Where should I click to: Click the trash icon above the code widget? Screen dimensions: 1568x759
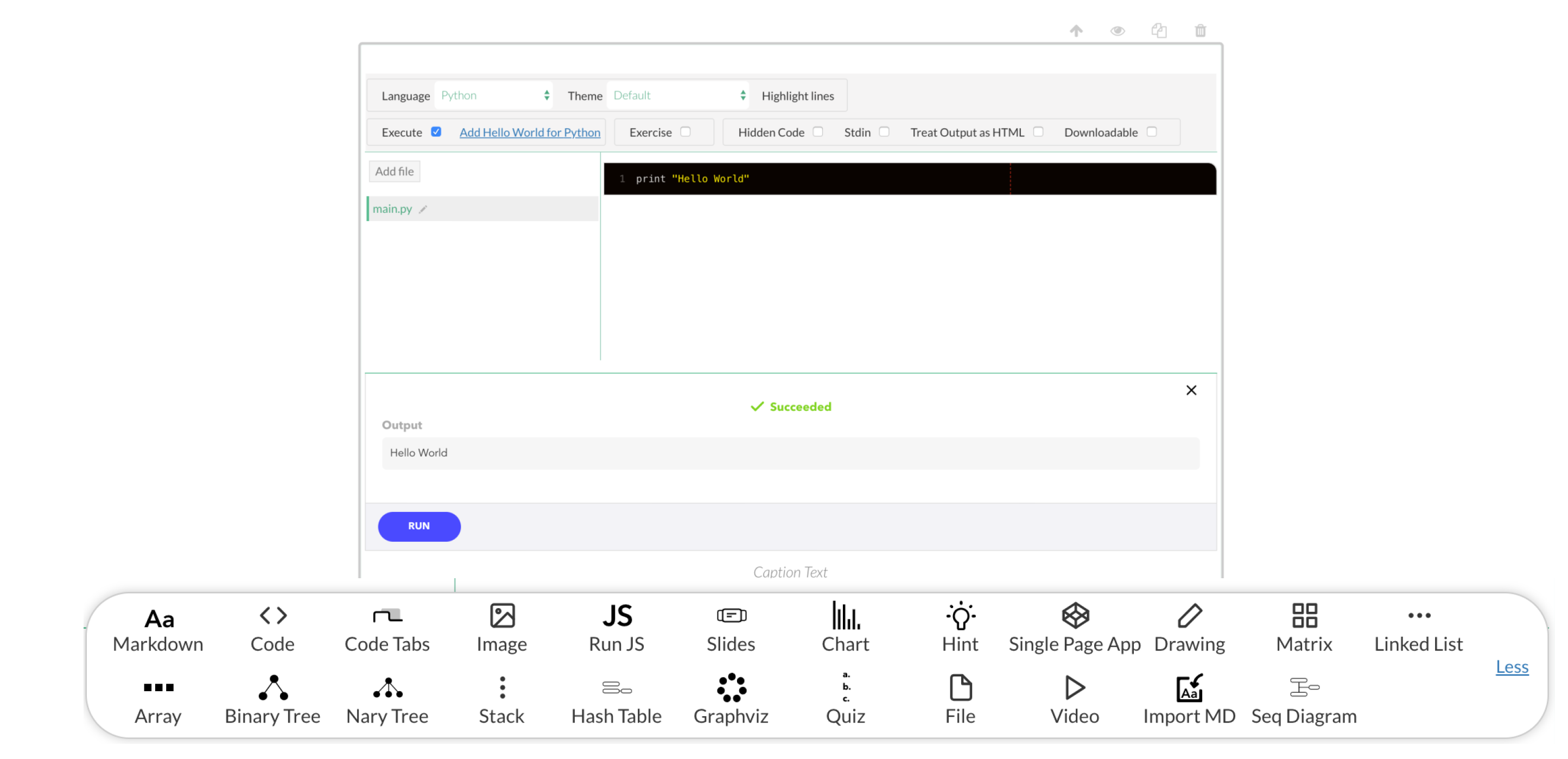point(1199,30)
